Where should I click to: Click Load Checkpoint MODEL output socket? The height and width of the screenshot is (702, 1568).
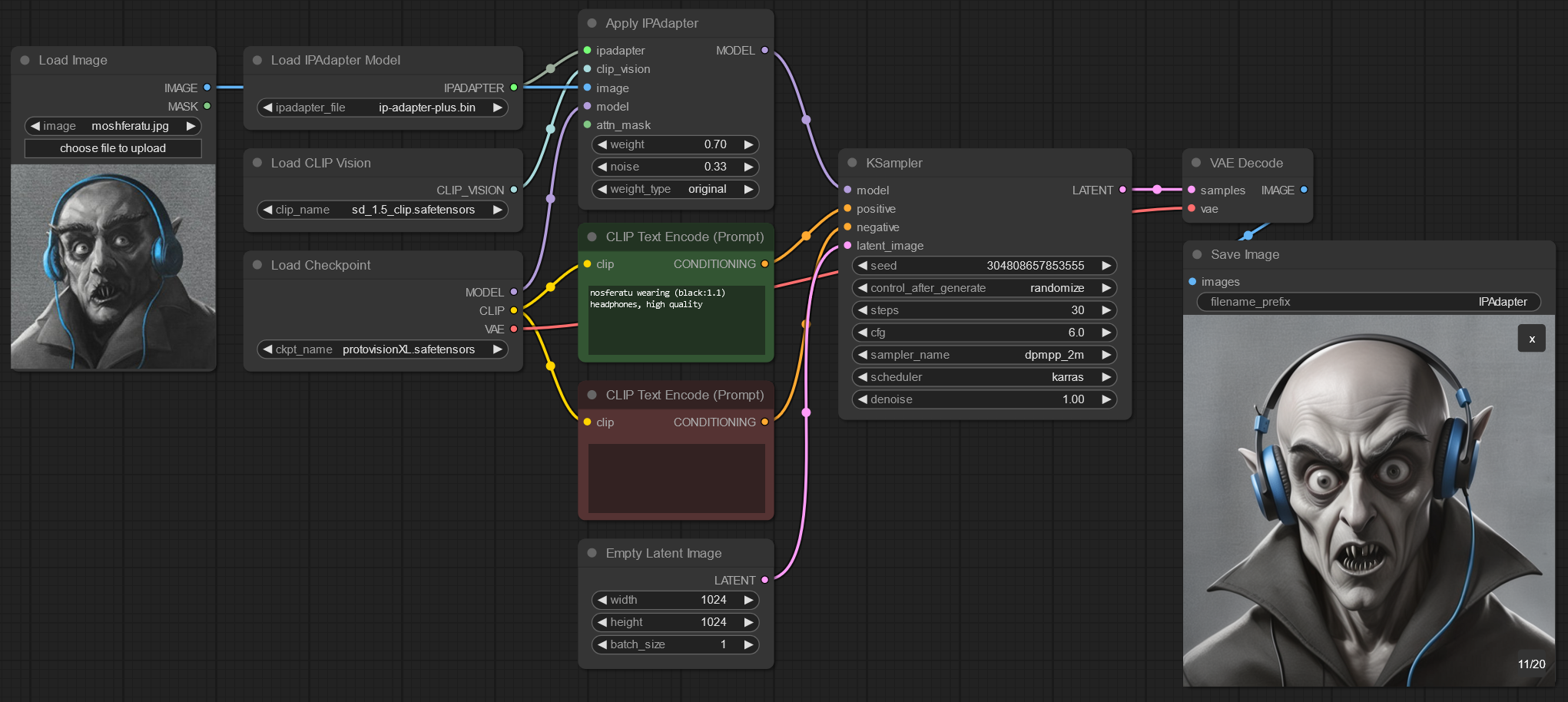514,292
